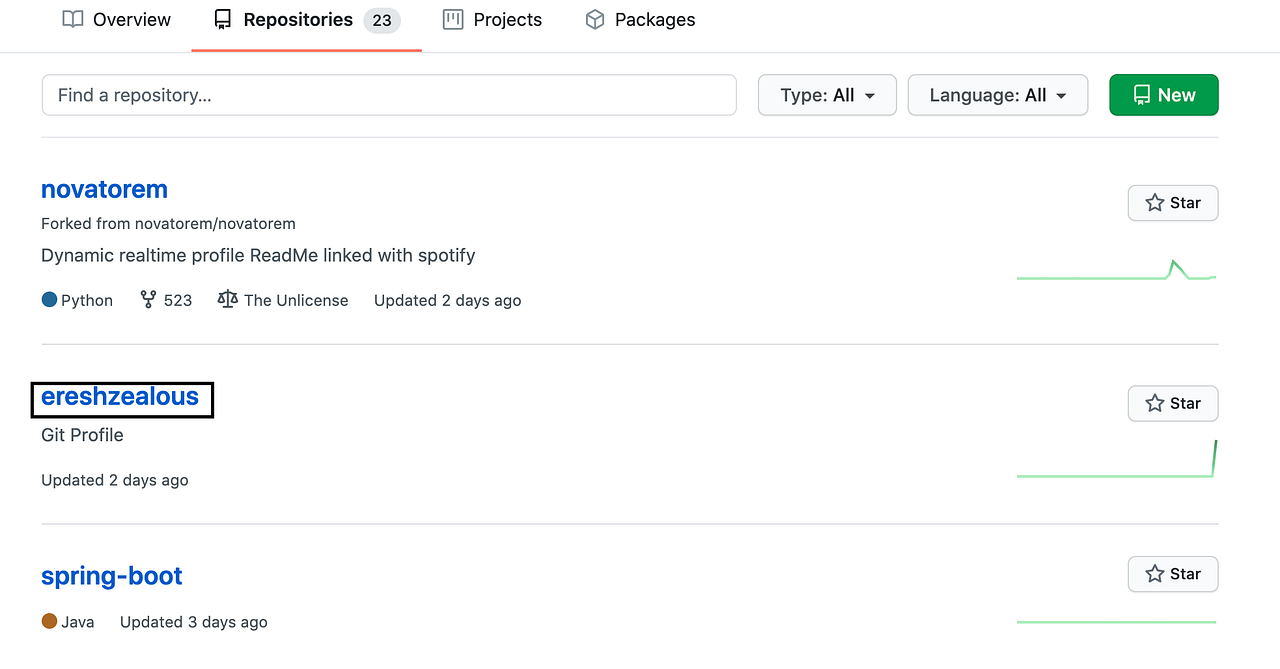Star the novatorem repository
The width and height of the screenshot is (1280, 669).
pos(1172,203)
